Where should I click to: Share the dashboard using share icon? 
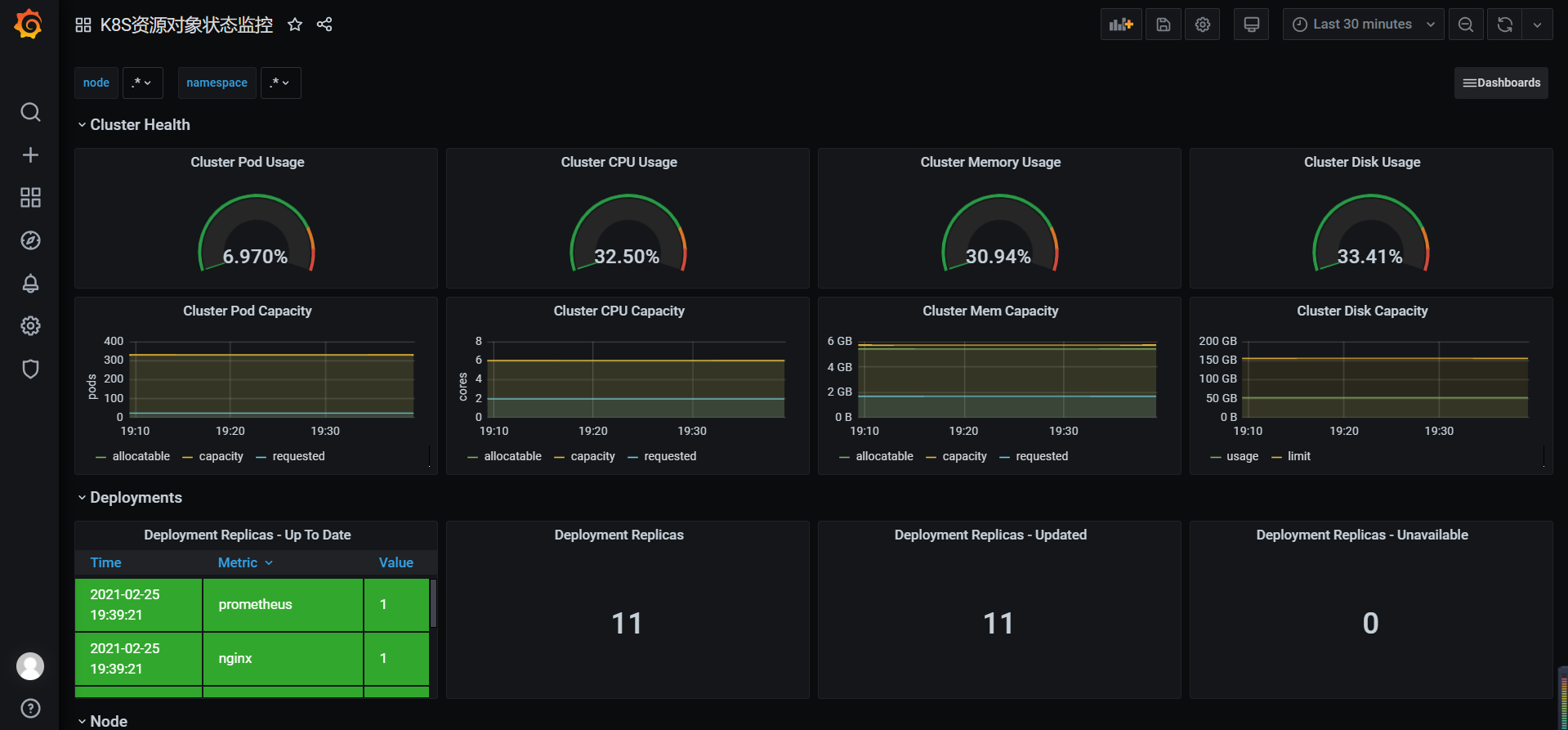click(x=324, y=25)
